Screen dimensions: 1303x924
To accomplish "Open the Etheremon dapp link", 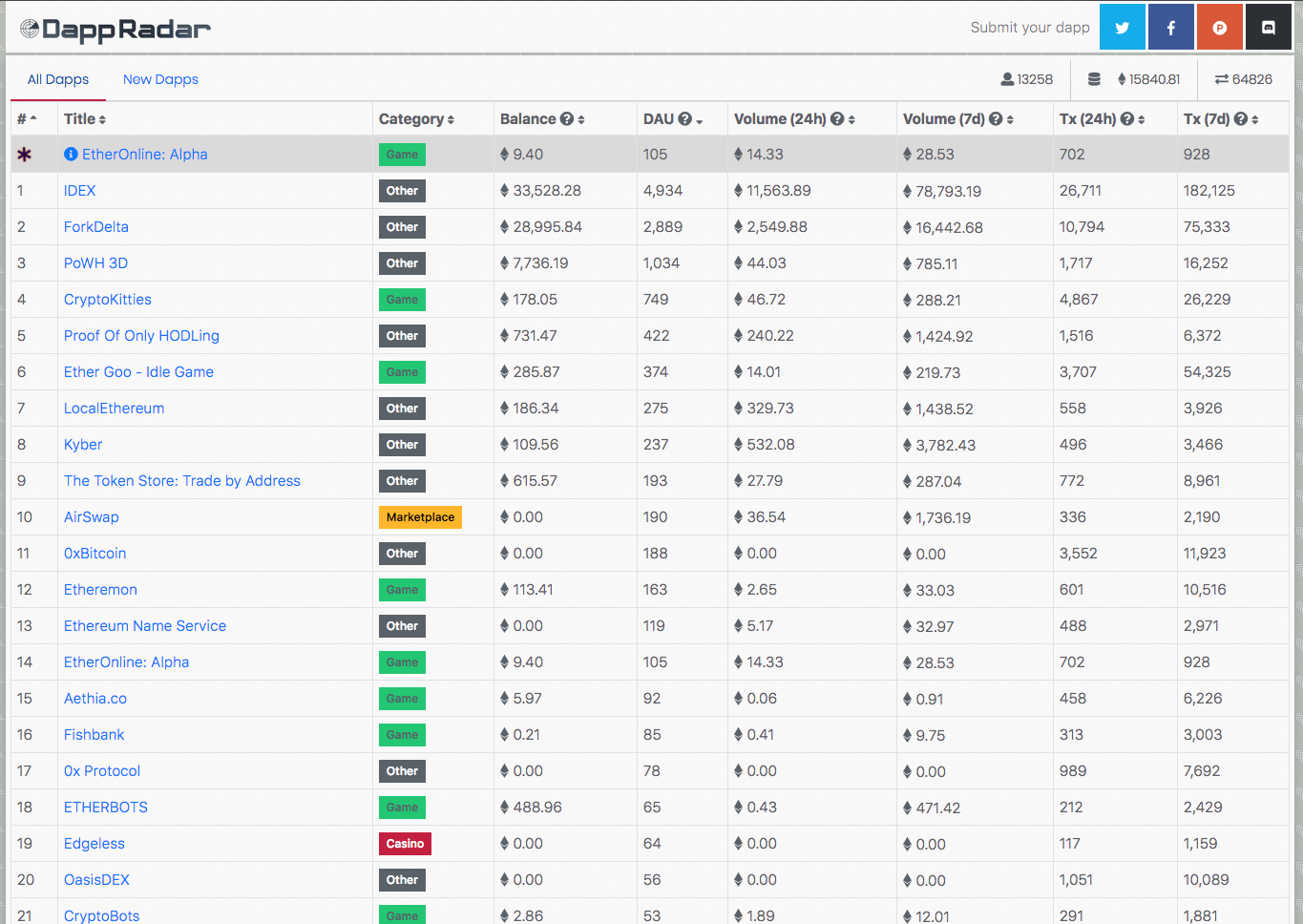I will 100,589.
